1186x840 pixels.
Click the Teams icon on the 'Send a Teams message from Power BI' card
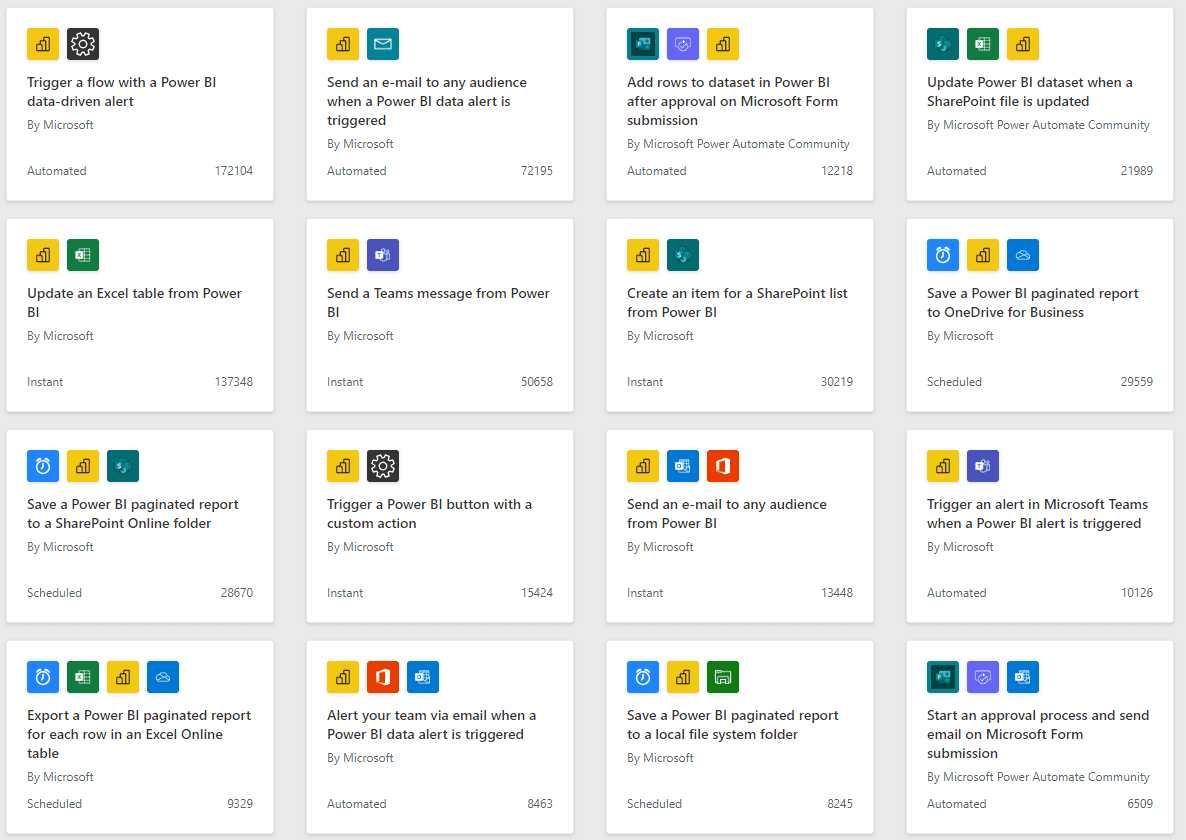(x=383, y=255)
